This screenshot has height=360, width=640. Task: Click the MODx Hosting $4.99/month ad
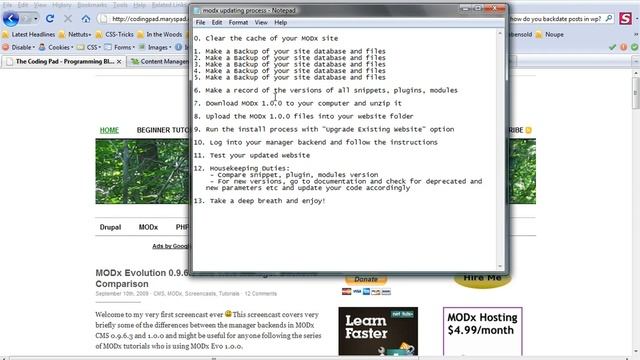(x=482, y=331)
